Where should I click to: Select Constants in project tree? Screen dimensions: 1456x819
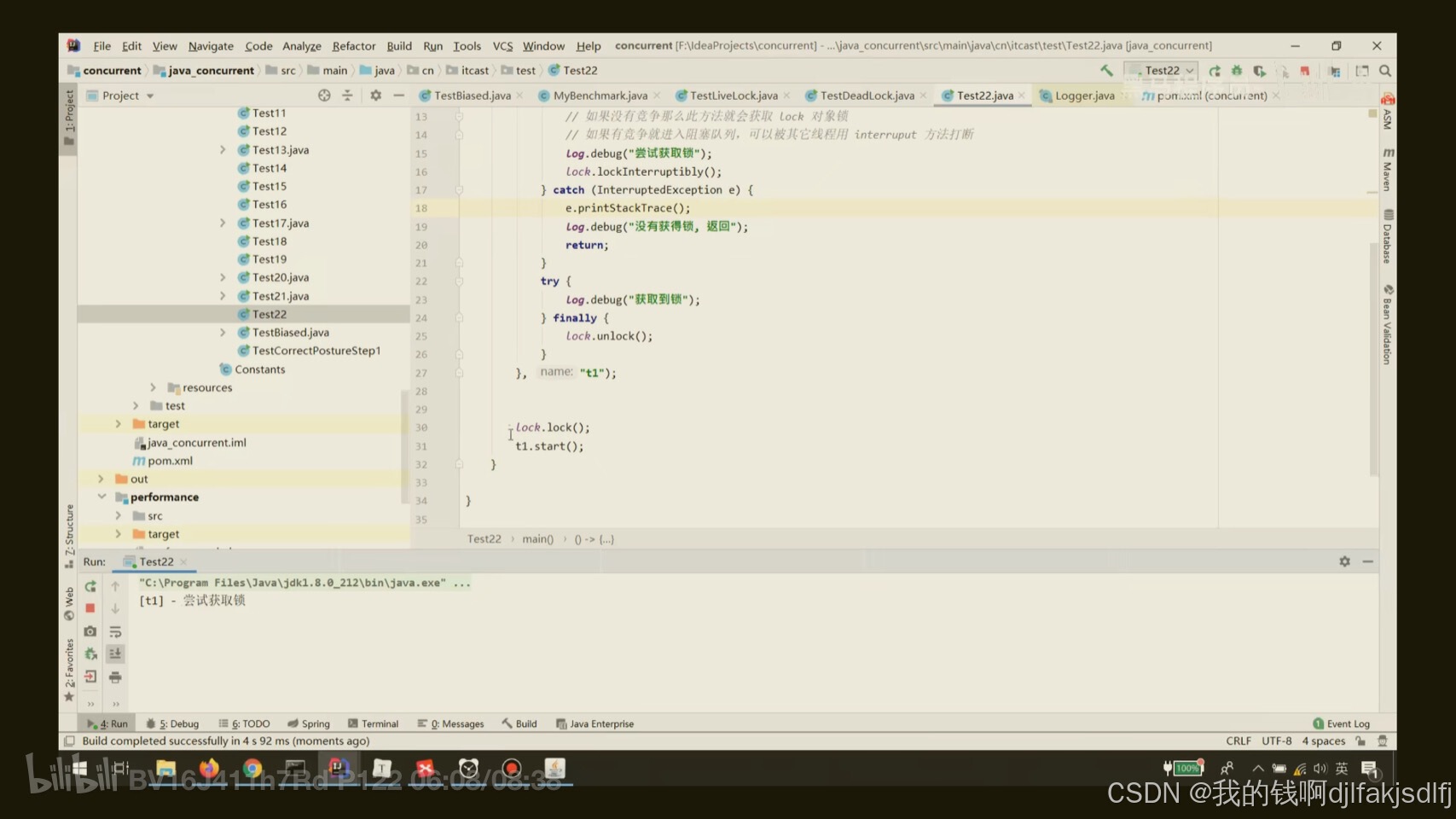tap(259, 369)
